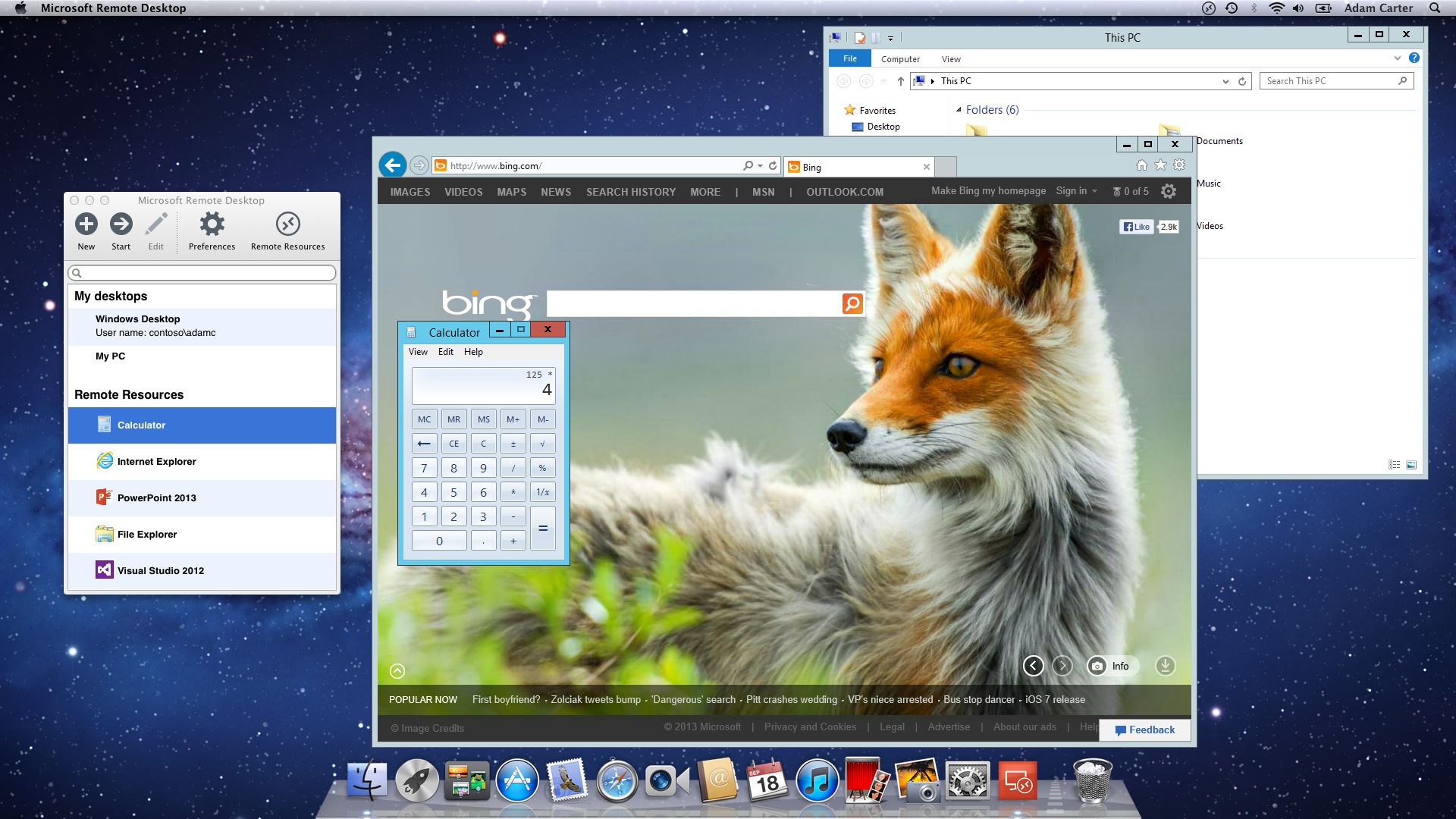Click the Remote Resources toolbar icon

[287, 224]
